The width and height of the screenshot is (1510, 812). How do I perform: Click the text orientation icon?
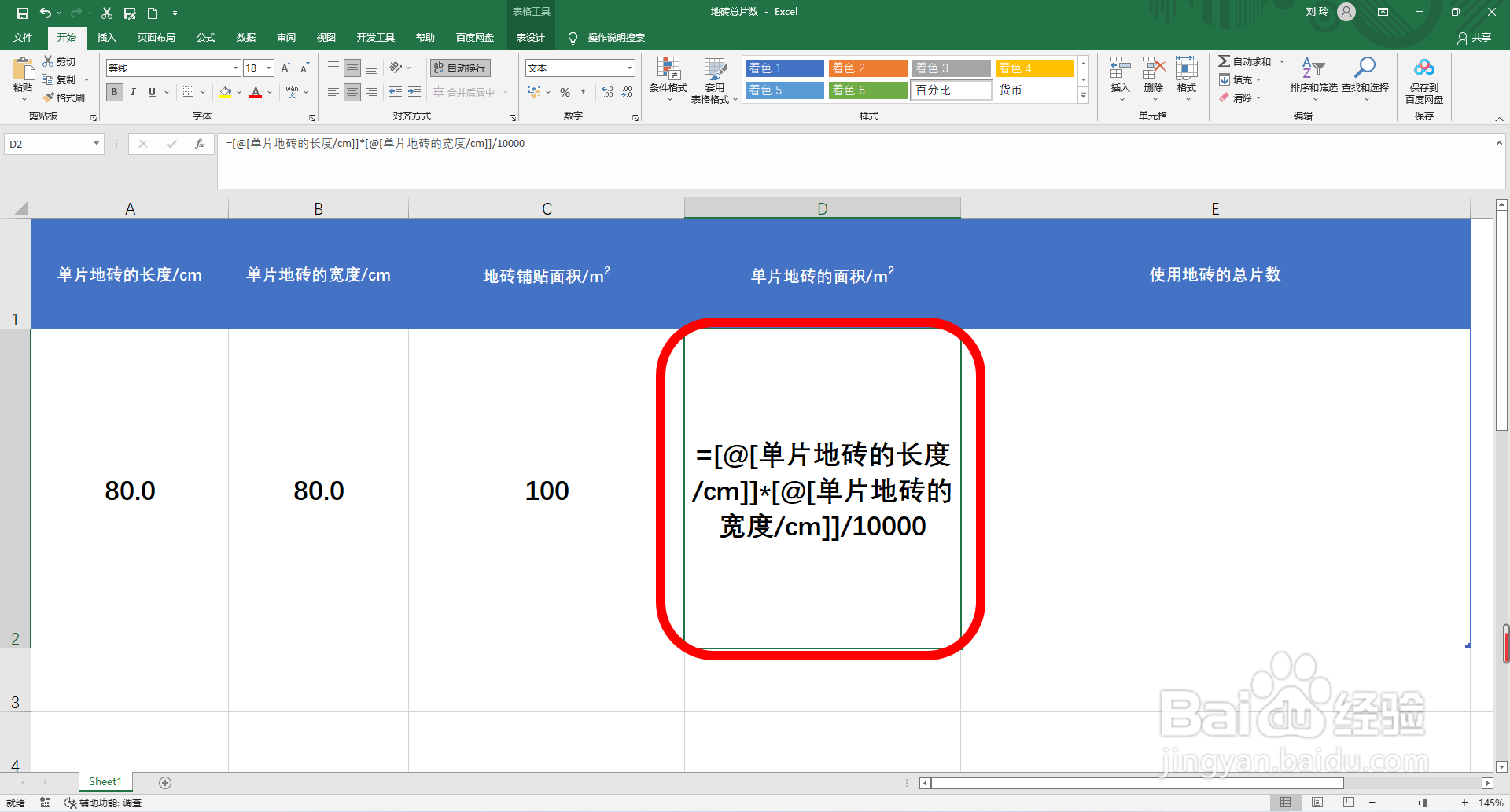[x=396, y=68]
